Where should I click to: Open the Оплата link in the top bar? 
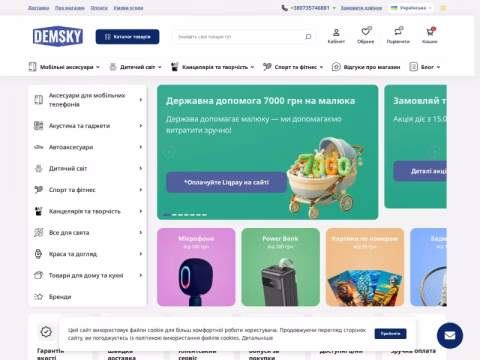[x=99, y=8]
